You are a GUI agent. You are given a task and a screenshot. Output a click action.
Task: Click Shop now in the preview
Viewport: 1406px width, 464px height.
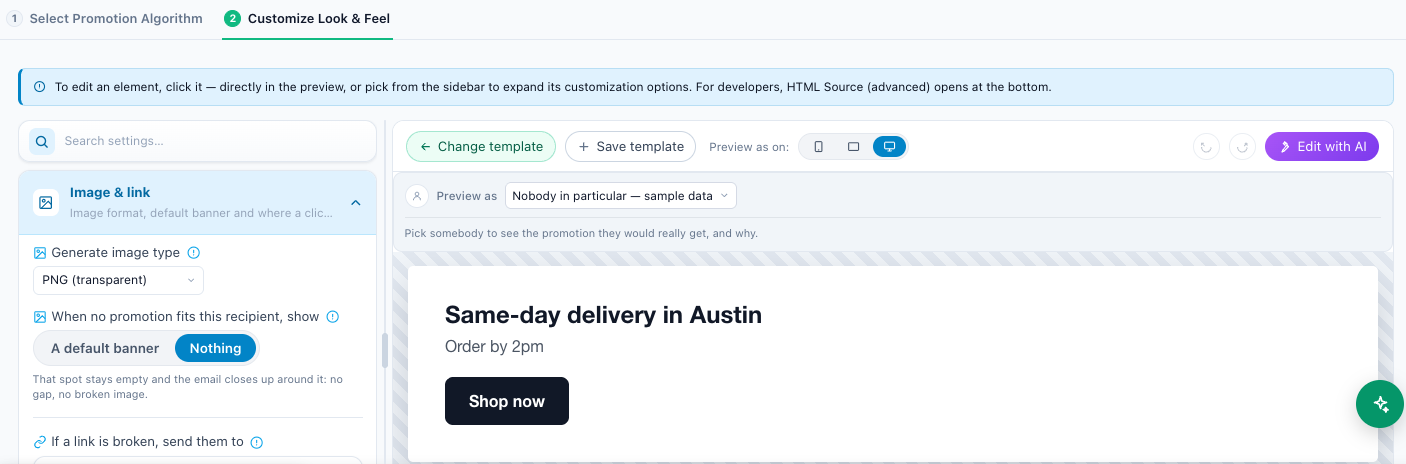coord(507,401)
